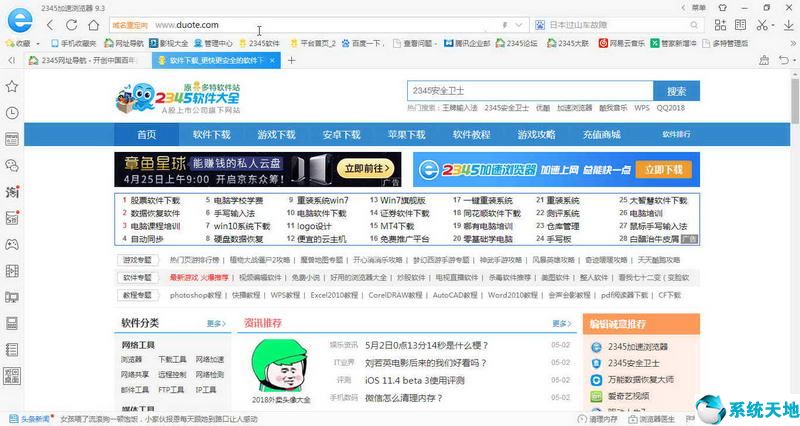
Task: Click the undo closed-tab arrow icon
Action: click(x=784, y=60)
